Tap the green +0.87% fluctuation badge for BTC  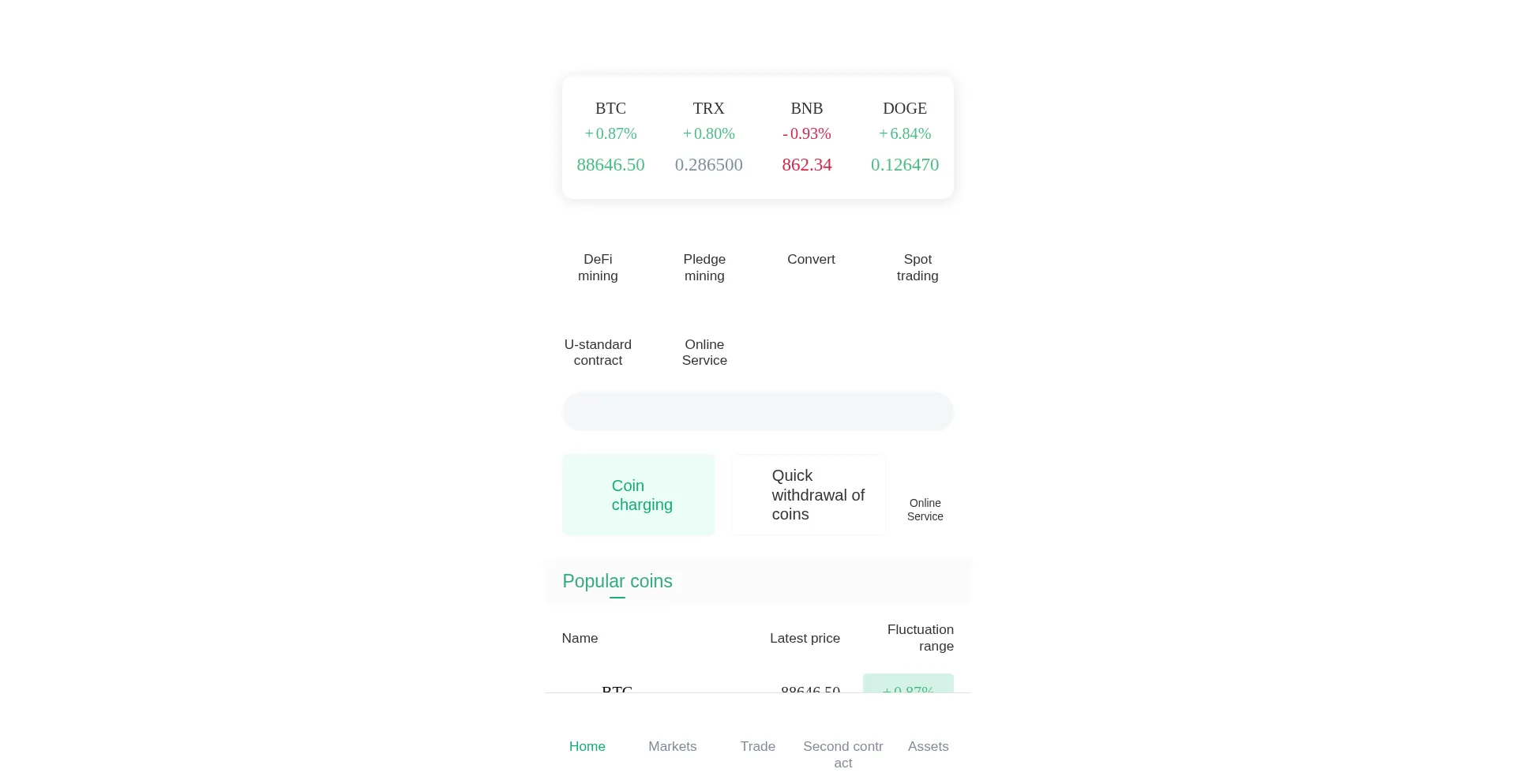pyautogui.click(x=907, y=691)
